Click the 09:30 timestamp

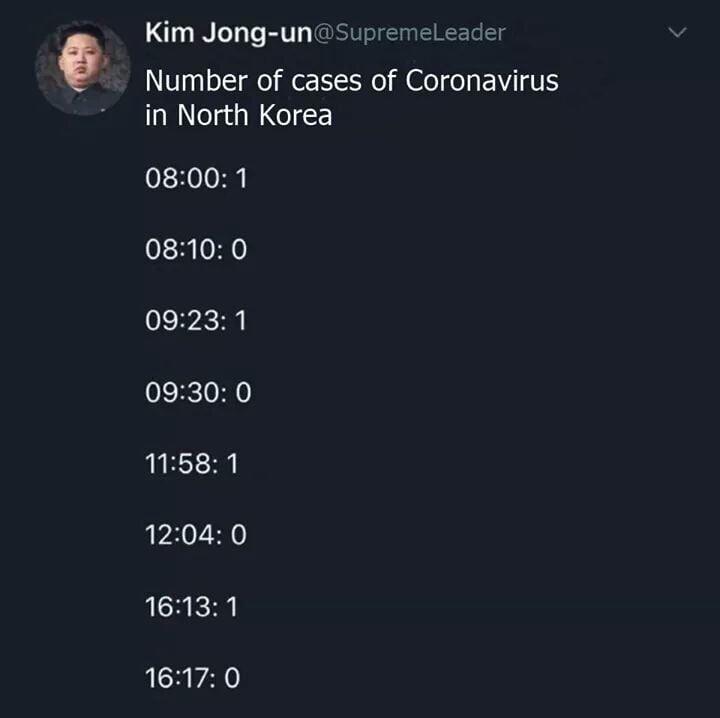tap(184, 393)
